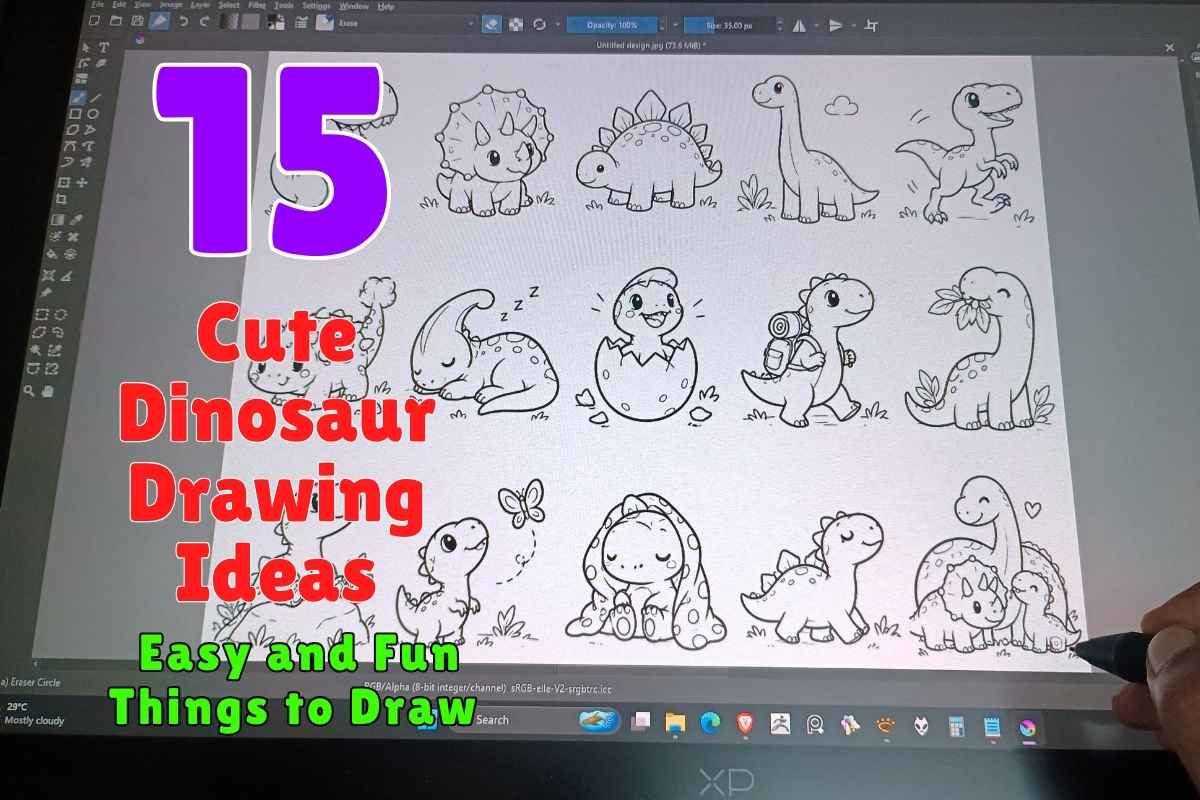Toggle vertical mirror tool
1200x800 pixels.
(x=835, y=26)
